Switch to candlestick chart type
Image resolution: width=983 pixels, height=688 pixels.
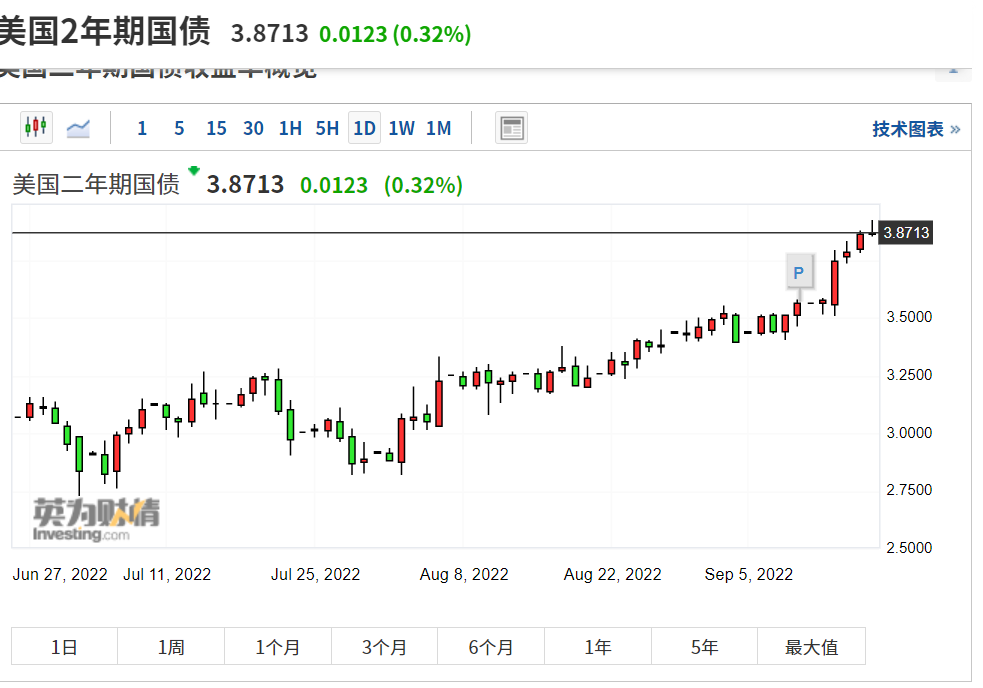point(35,128)
